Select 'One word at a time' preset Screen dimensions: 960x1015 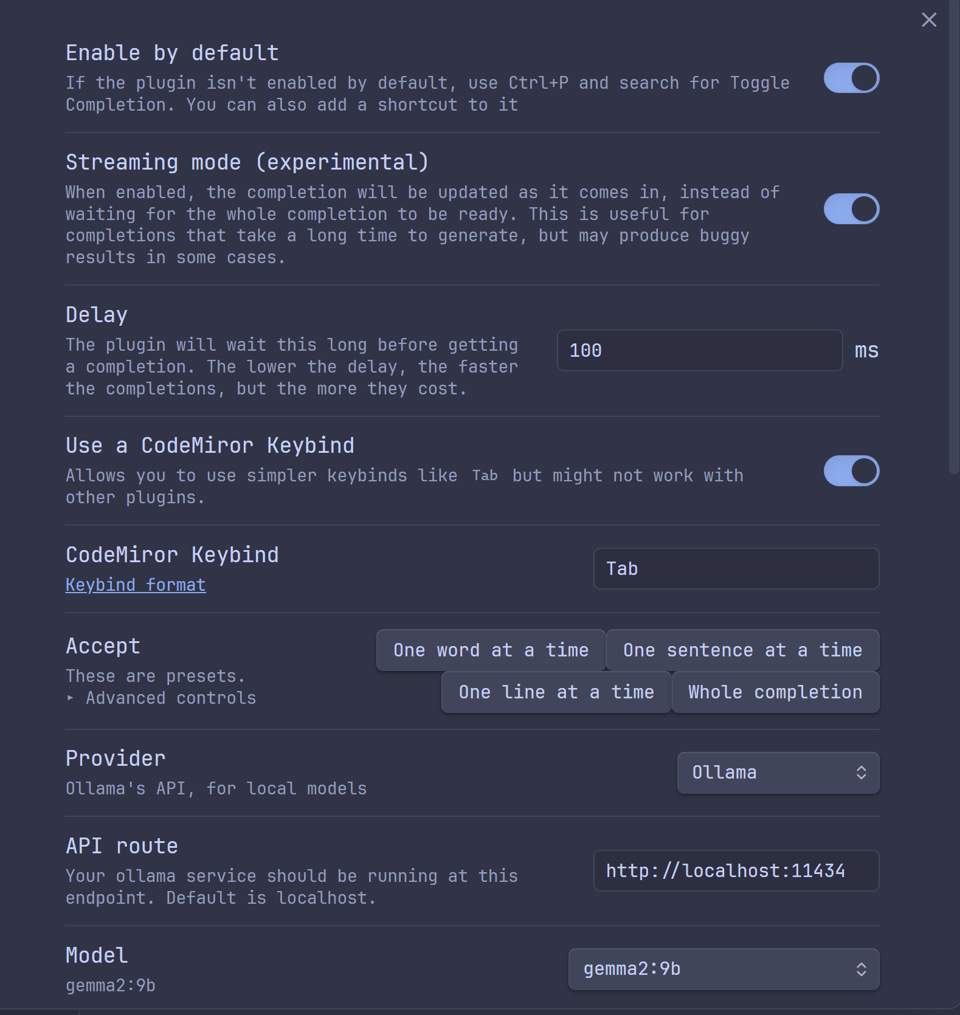[x=490, y=650]
